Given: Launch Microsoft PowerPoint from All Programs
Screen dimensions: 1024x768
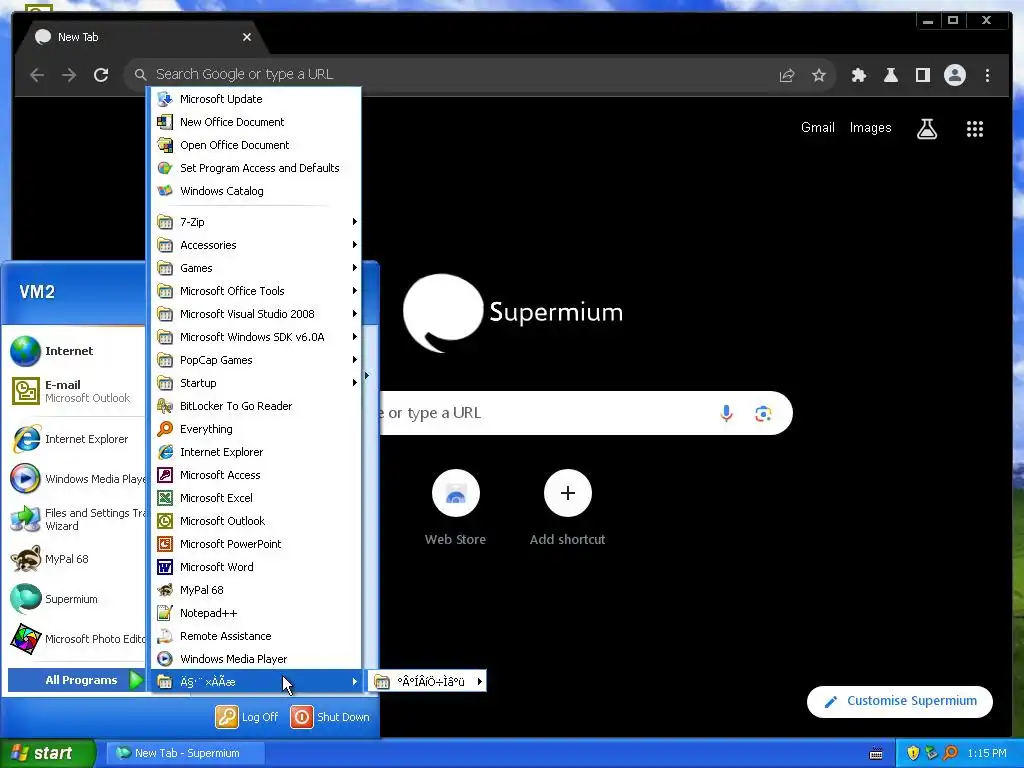Looking at the screenshot, I should [256, 544].
